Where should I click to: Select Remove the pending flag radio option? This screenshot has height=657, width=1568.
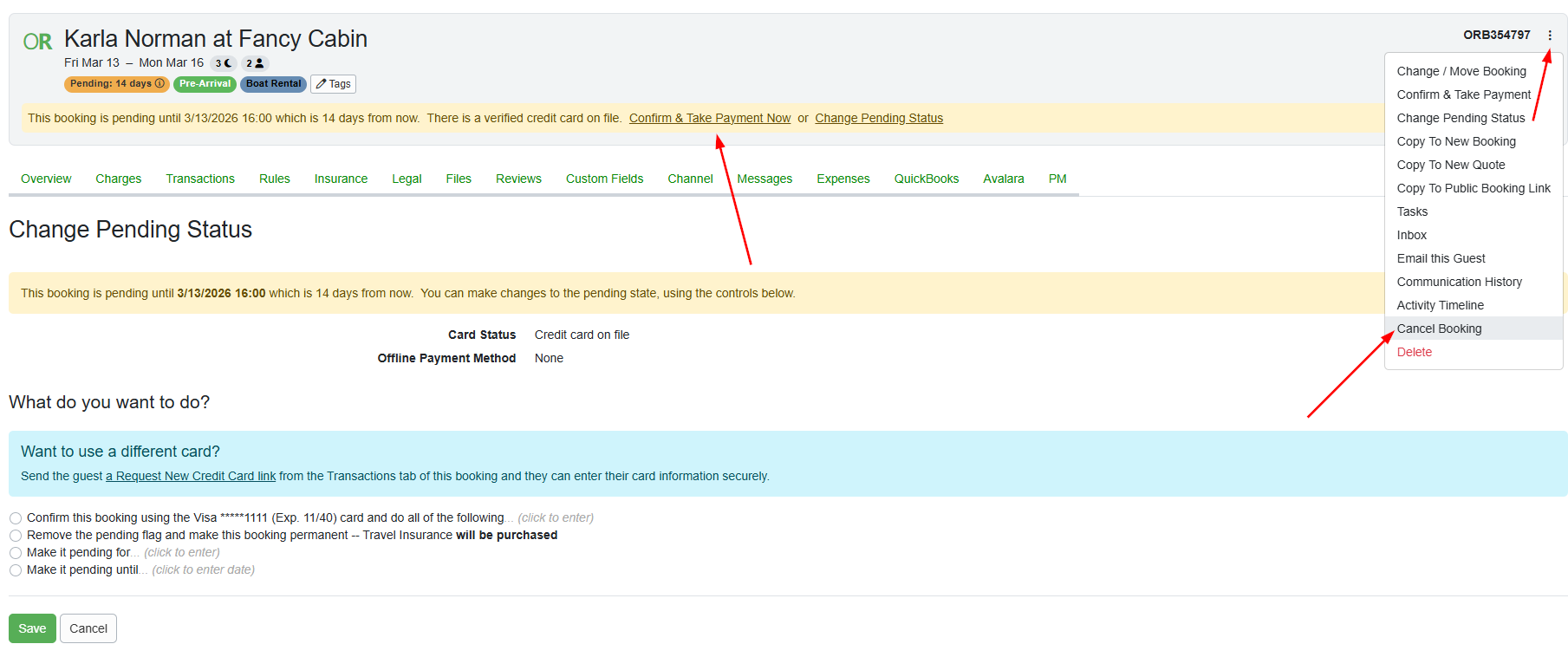(x=16, y=536)
